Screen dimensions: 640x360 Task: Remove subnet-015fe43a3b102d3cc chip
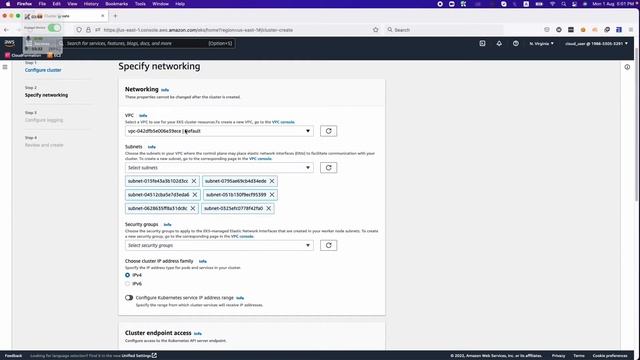point(194,181)
